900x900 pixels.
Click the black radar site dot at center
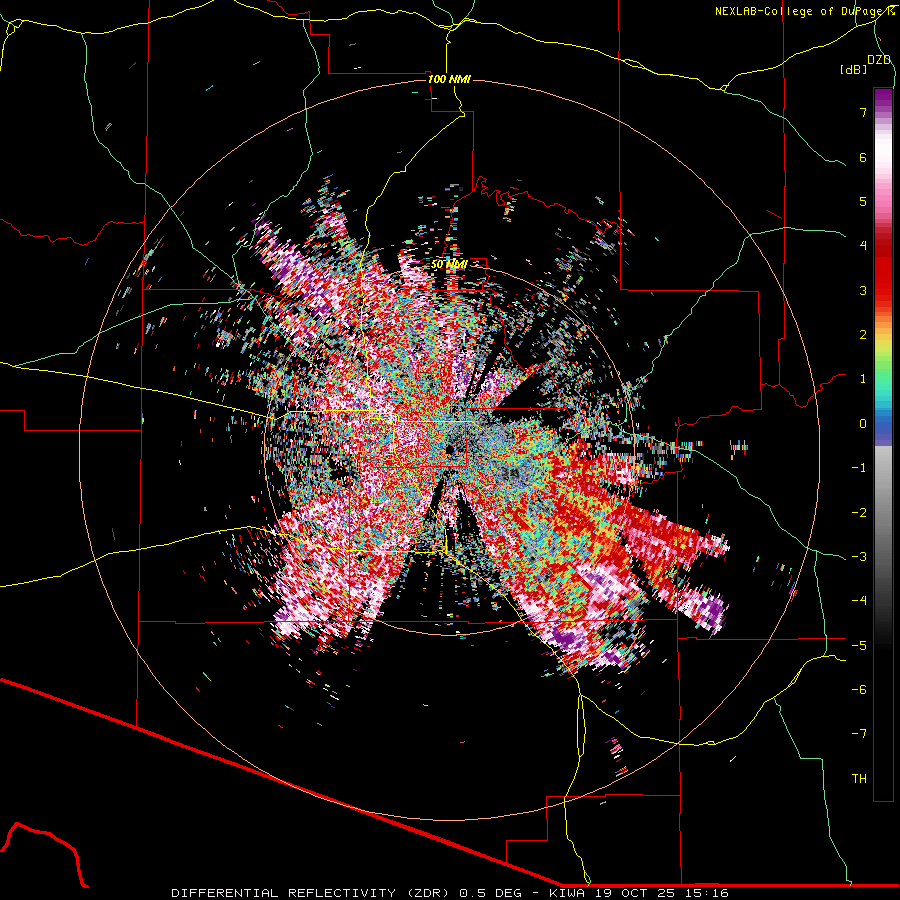(449, 449)
